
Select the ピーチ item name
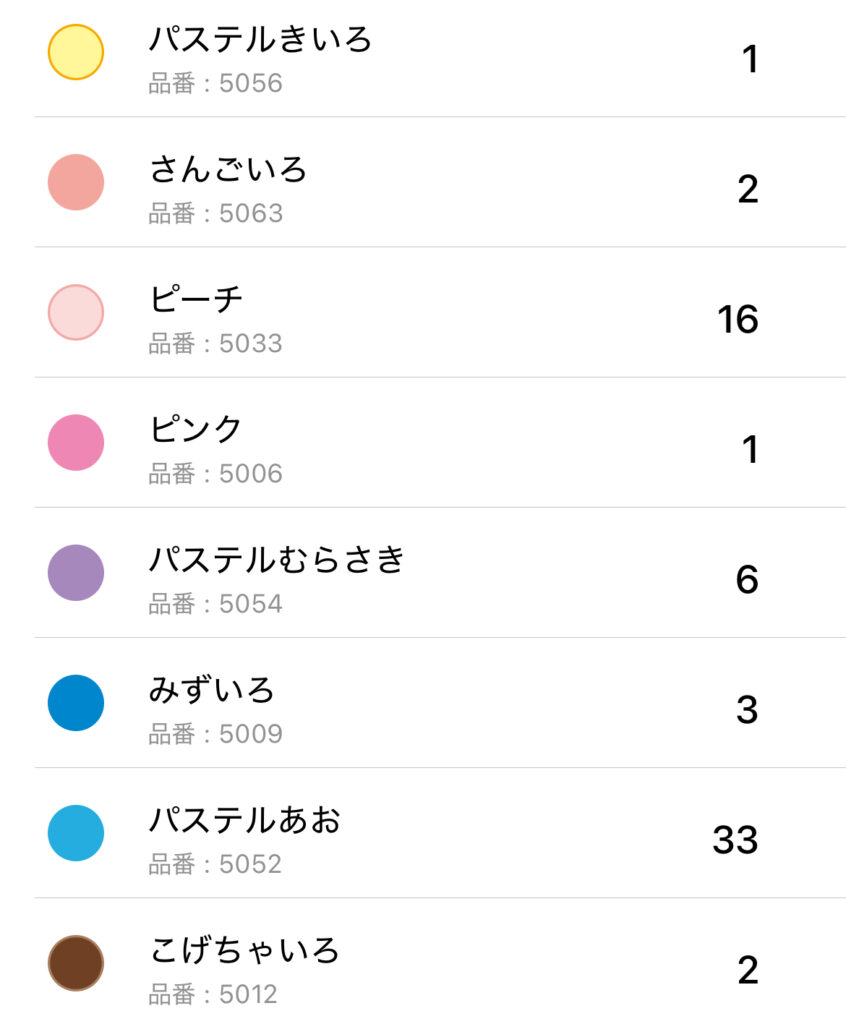click(196, 300)
